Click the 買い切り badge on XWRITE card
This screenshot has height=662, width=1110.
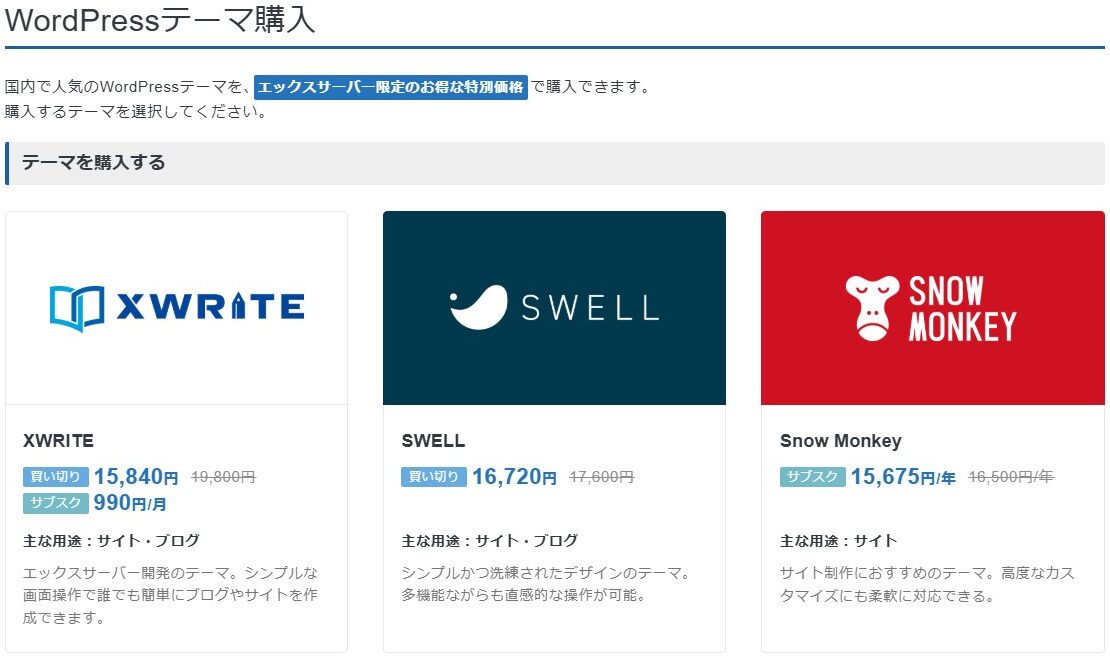click(56, 476)
